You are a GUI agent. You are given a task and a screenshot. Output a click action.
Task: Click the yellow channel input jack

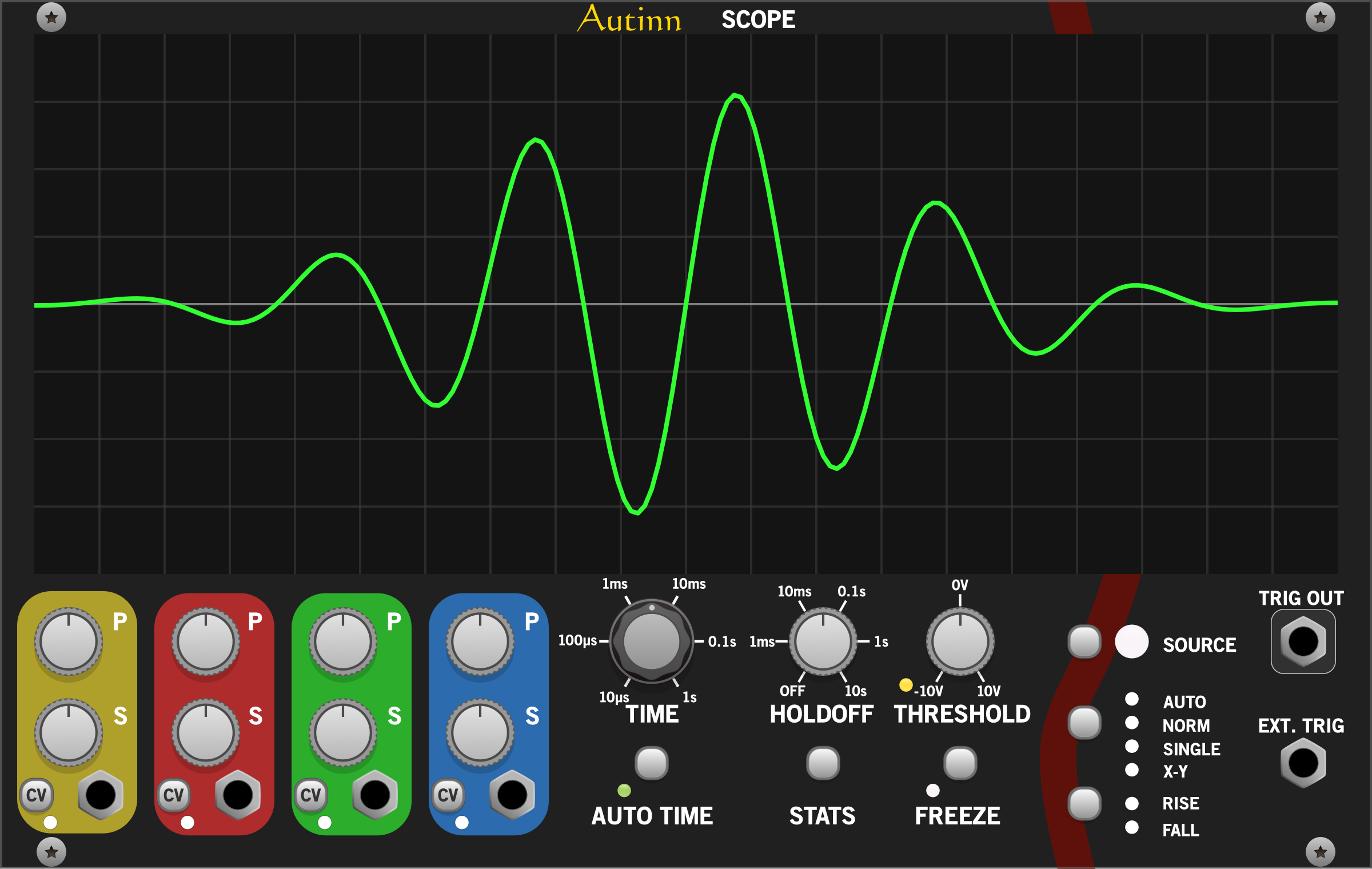(x=101, y=795)
